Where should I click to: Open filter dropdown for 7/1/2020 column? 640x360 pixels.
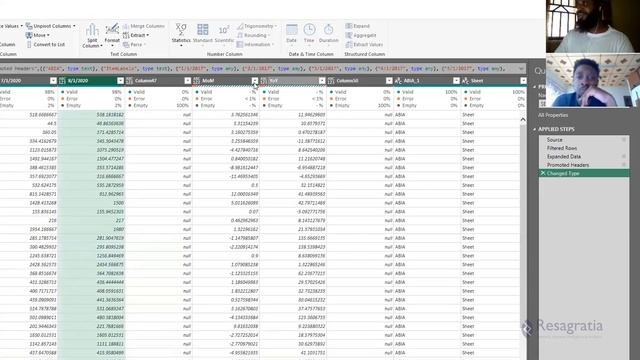[x=53, y=81]
